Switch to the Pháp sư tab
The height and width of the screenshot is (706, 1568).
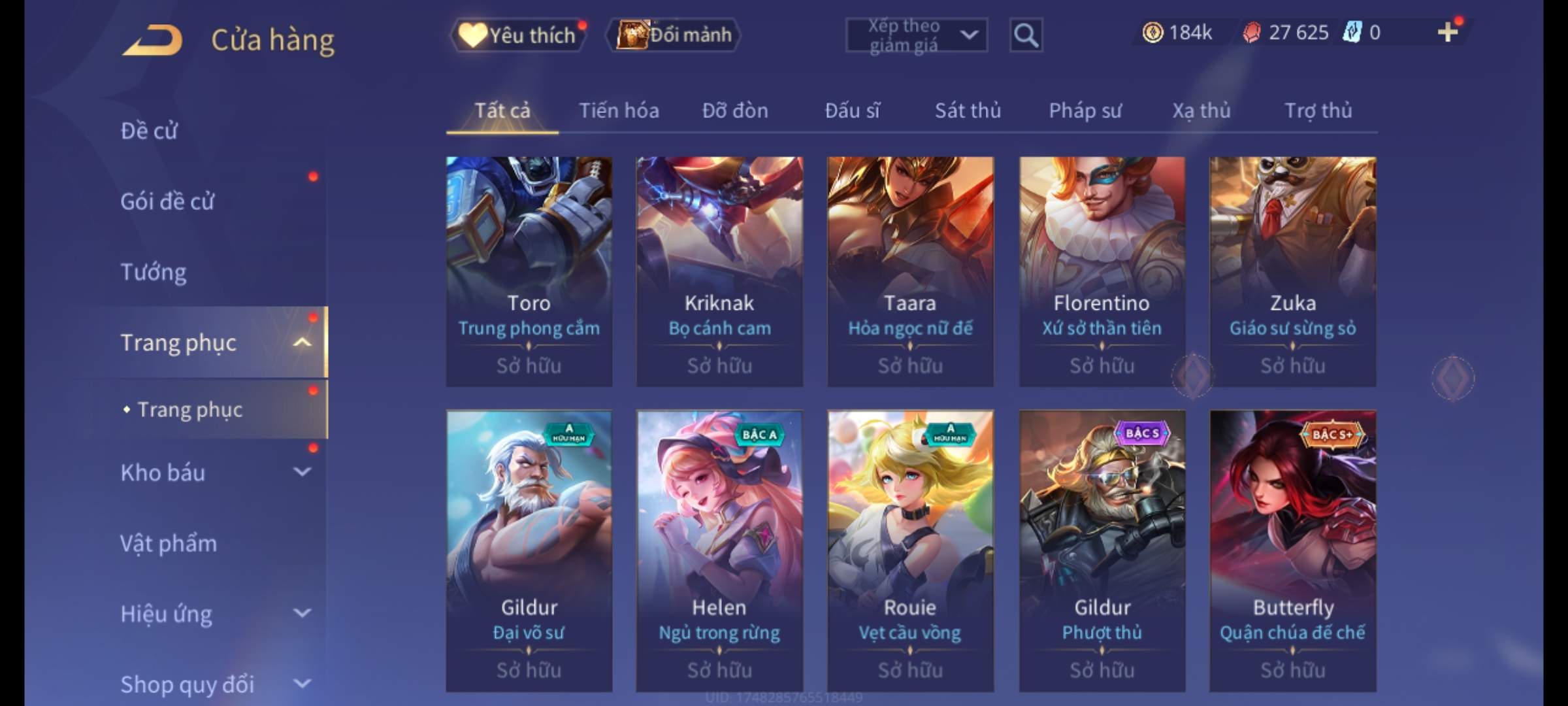(x=1085, y=110)
